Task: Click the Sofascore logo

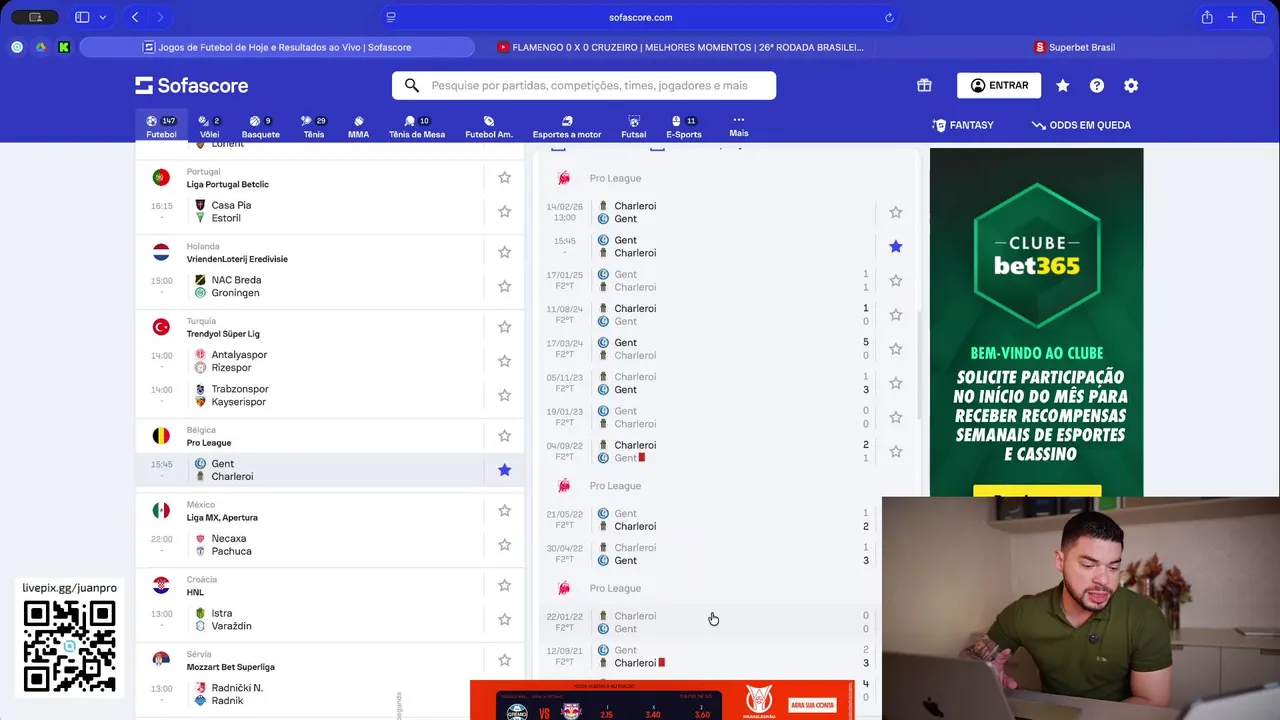Action: click(x=192, y=85)
